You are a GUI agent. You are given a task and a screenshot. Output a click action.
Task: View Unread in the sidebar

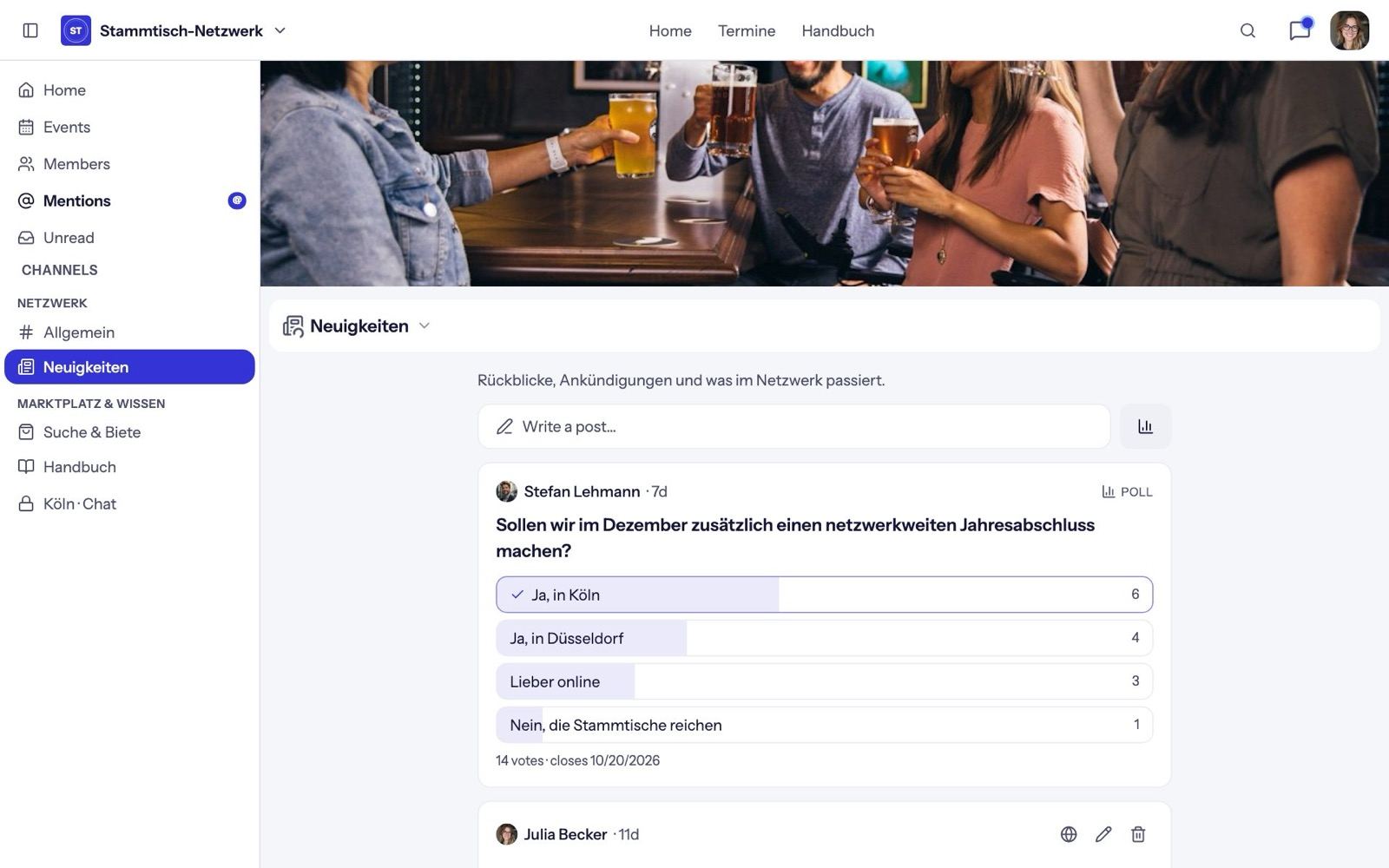click(x=129, y=238)
